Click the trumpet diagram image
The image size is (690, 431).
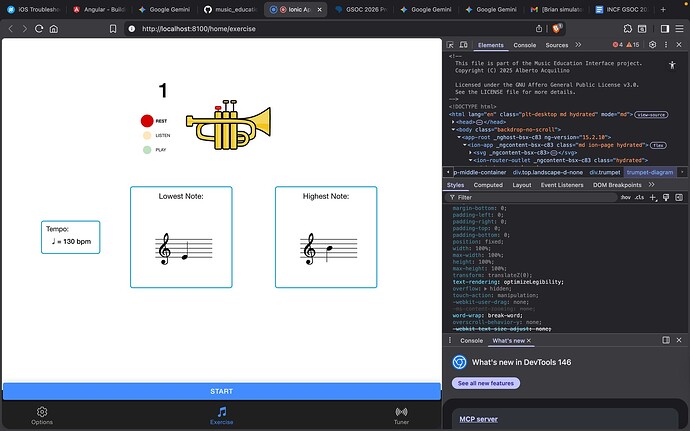coord(230,123)
